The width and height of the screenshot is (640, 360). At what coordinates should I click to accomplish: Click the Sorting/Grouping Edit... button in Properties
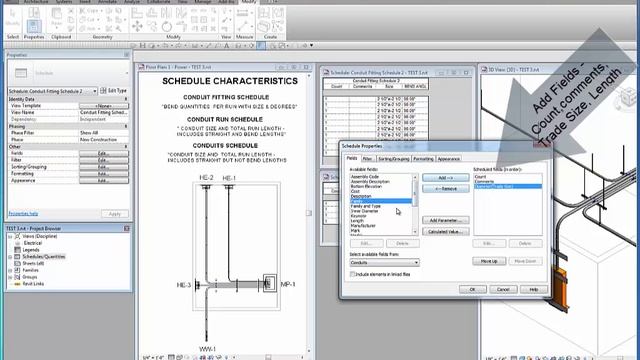coord(104,167)
